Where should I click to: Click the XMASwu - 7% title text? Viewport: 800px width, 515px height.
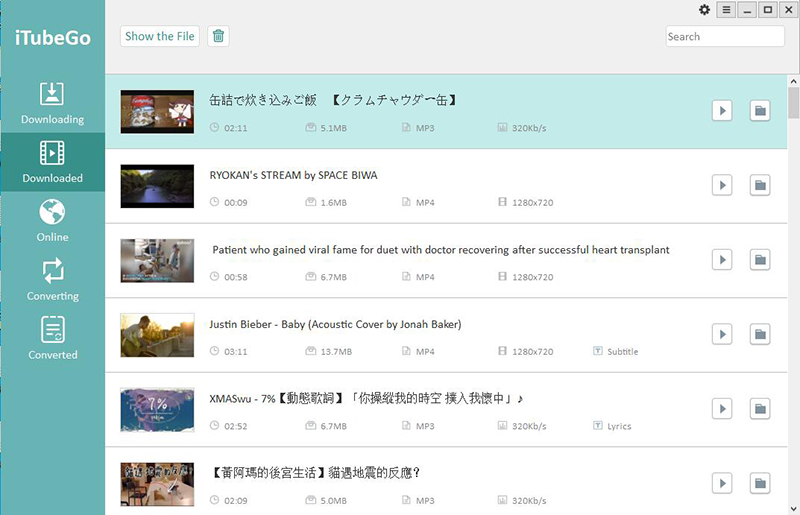click(366, 399)
